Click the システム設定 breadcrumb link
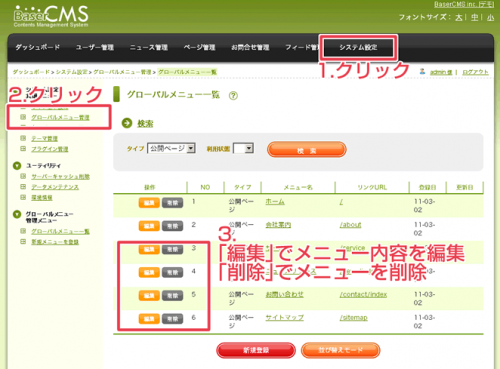The height and width of the screenshot is (369, 500). 72,72
